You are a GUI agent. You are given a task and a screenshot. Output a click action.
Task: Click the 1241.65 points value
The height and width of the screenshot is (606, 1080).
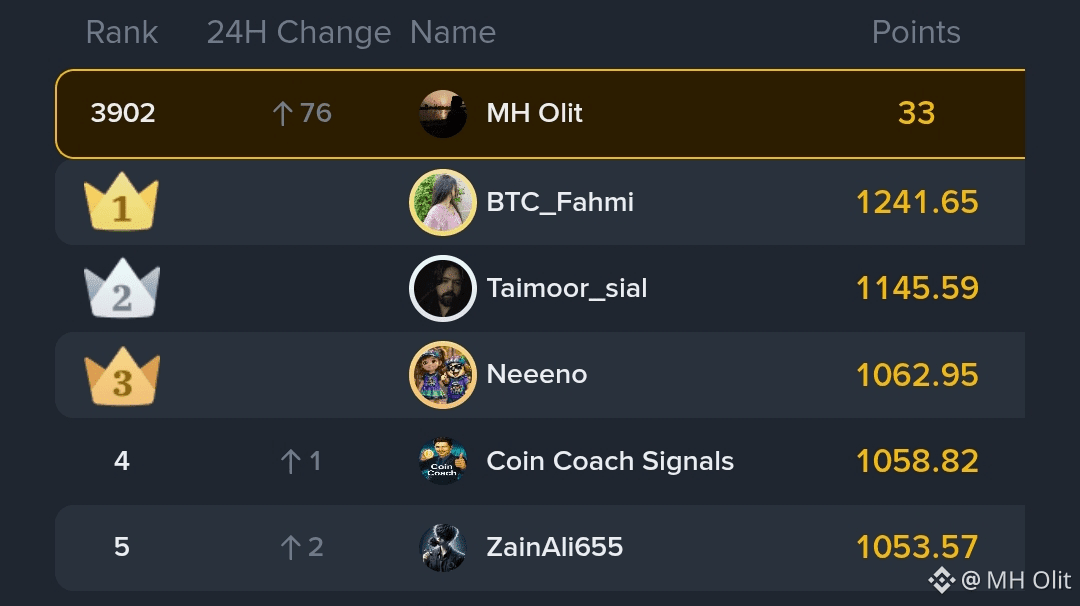[917, 202]
